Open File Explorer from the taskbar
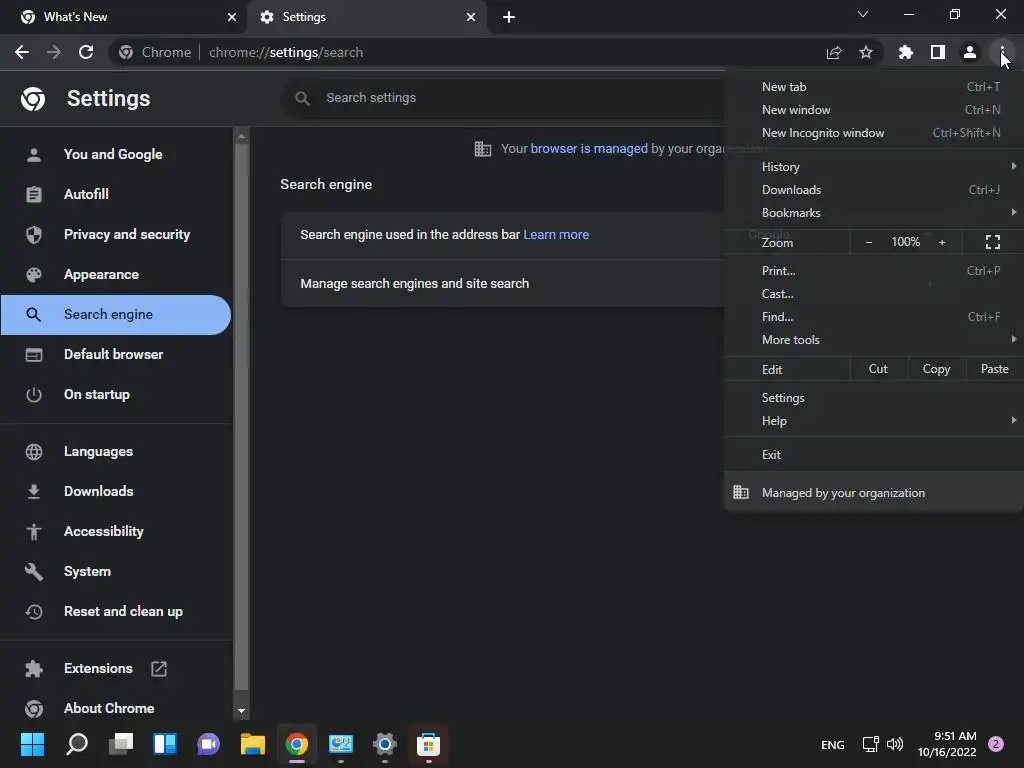The height and width of the screenshot is (768, 1024). click(253, 744)
